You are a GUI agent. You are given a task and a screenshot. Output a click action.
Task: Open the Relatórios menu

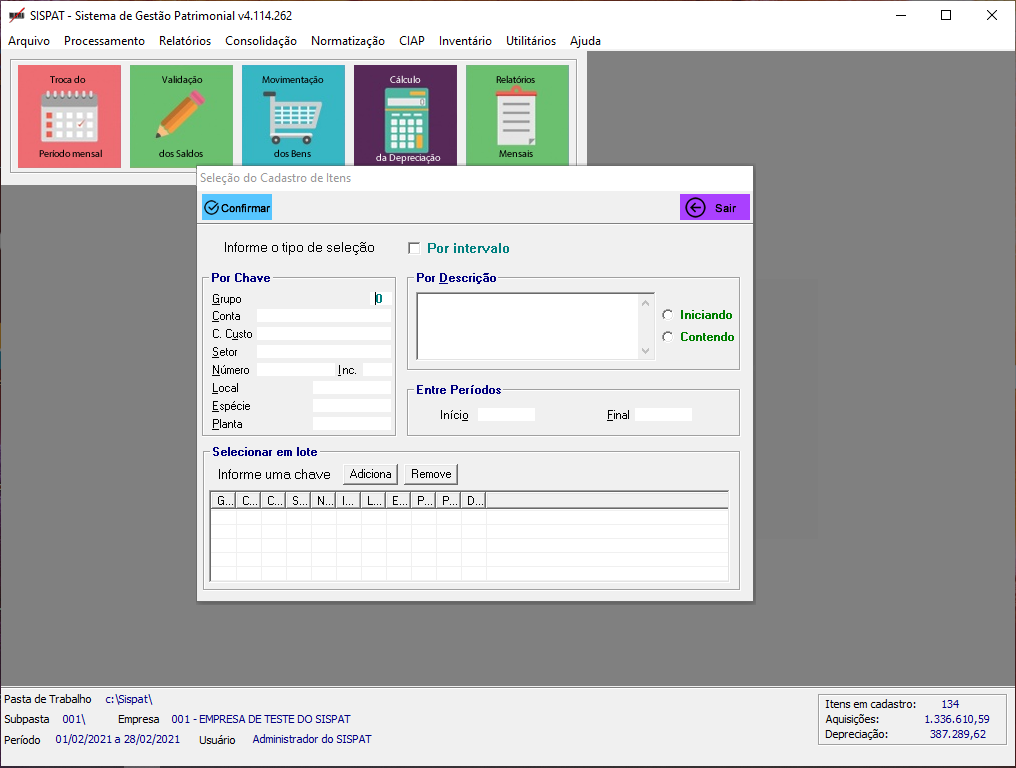pyautogui.click(x=185, y=41)
